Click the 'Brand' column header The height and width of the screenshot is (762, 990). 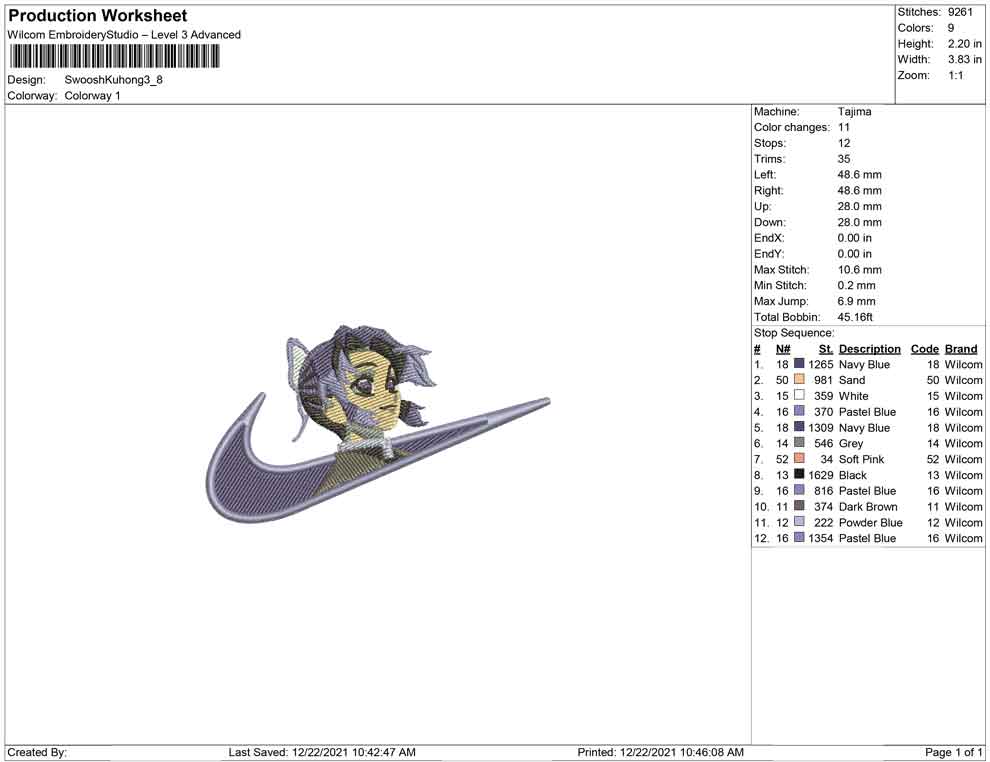tap(961, 349)
